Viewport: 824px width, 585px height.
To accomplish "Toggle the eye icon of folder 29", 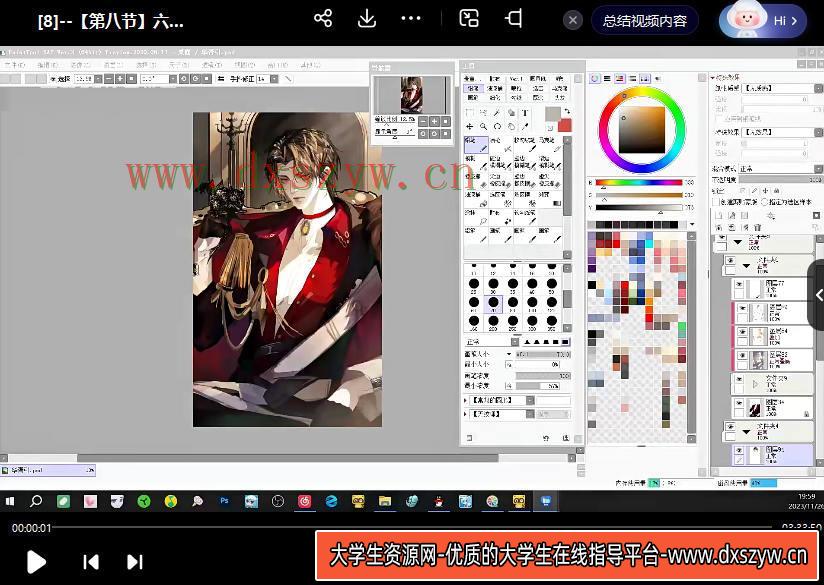I will (x=739, y=379).
